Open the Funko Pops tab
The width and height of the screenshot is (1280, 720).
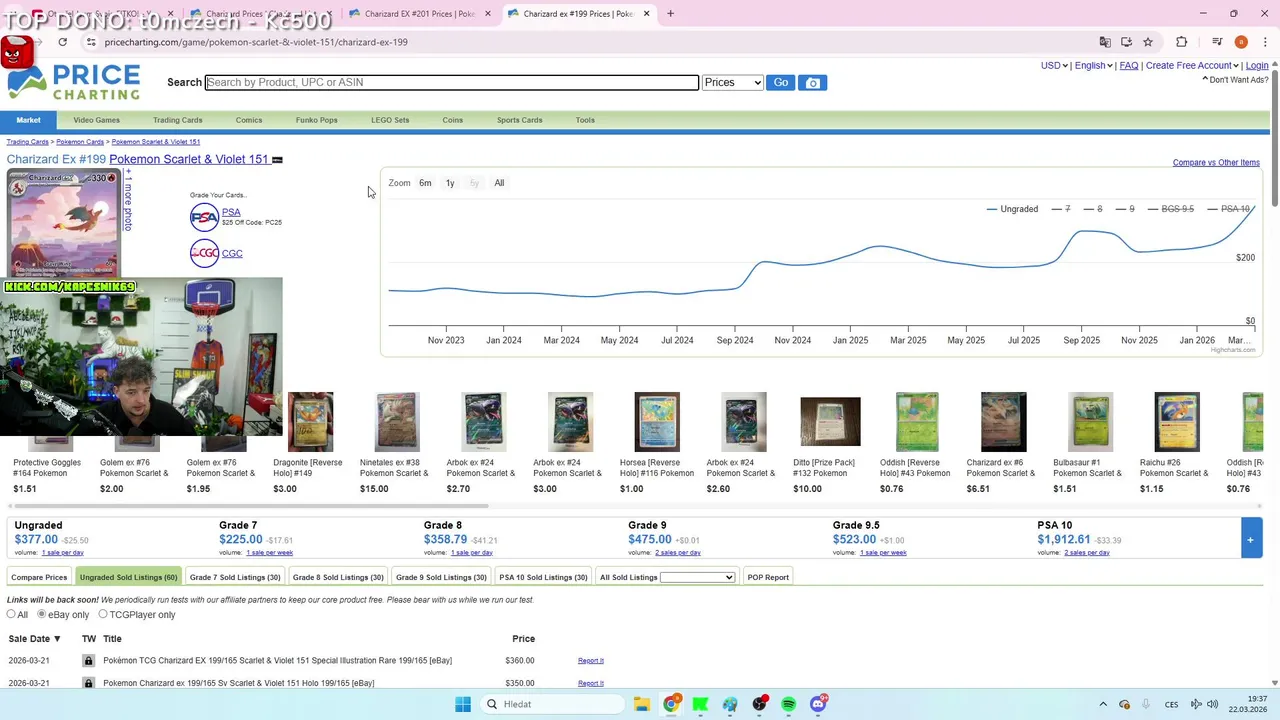(316, 120)
